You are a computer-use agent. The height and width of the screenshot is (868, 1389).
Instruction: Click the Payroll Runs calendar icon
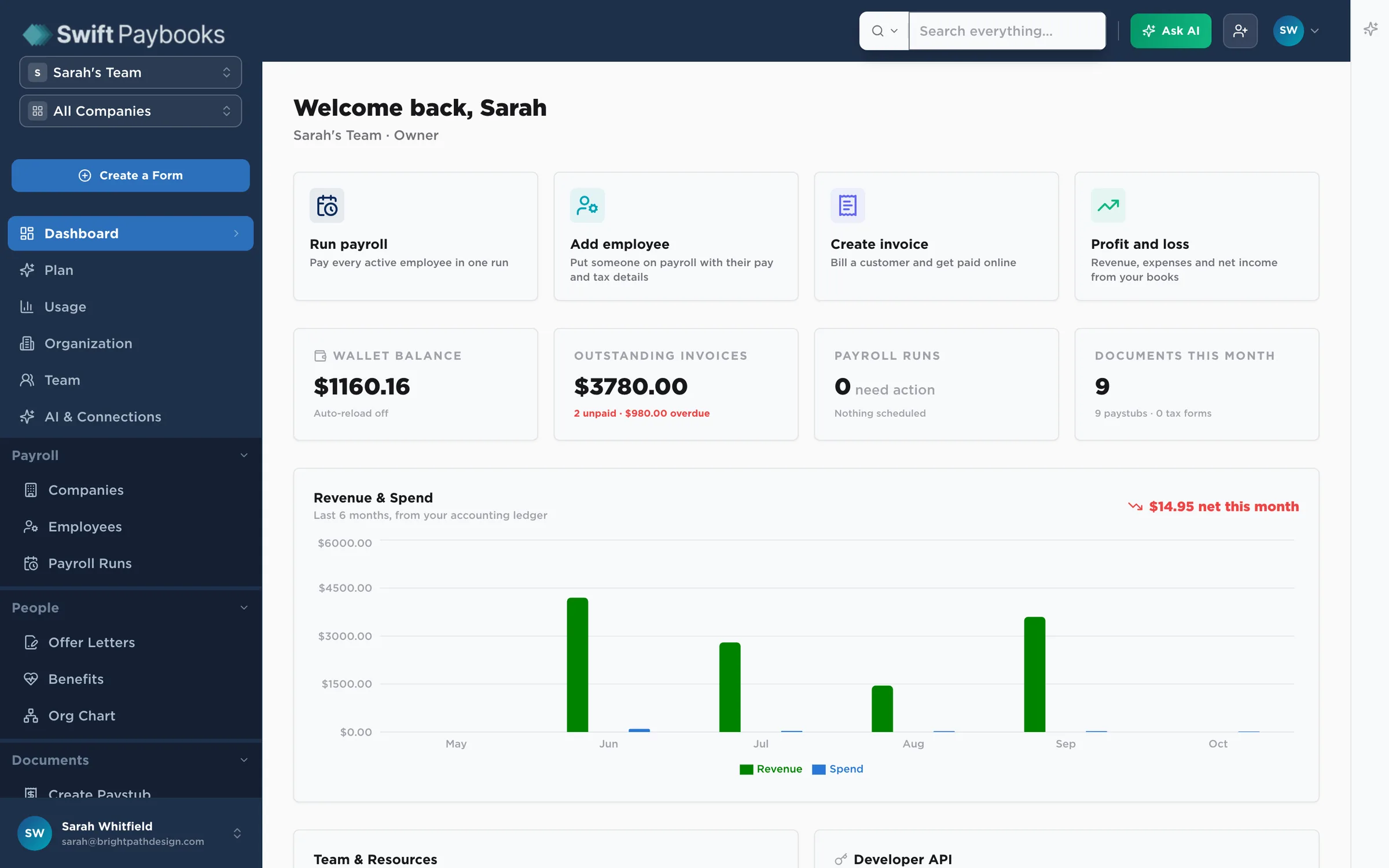click(x=31, y=563)
